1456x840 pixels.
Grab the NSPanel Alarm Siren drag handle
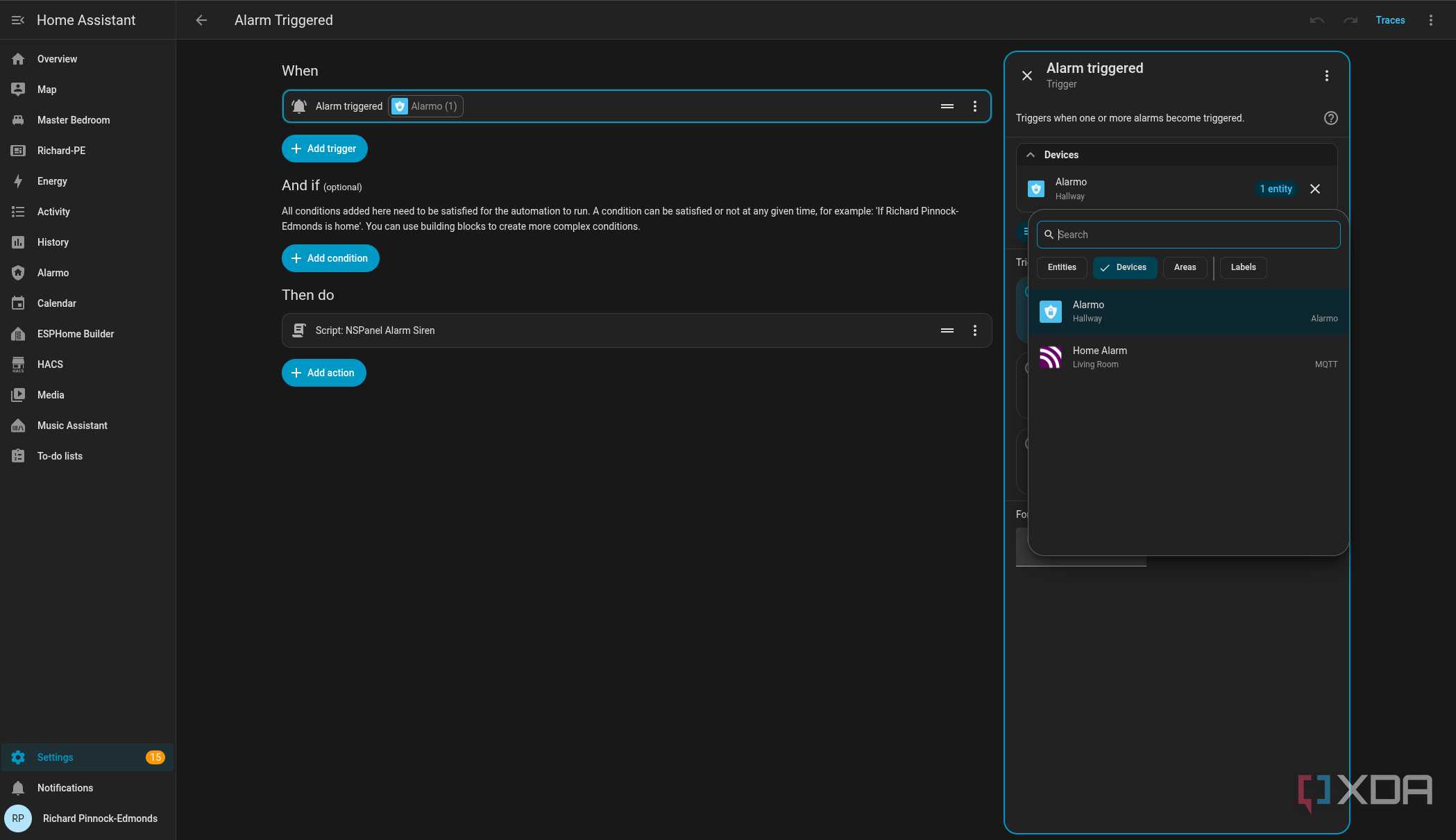click(947, 330)
